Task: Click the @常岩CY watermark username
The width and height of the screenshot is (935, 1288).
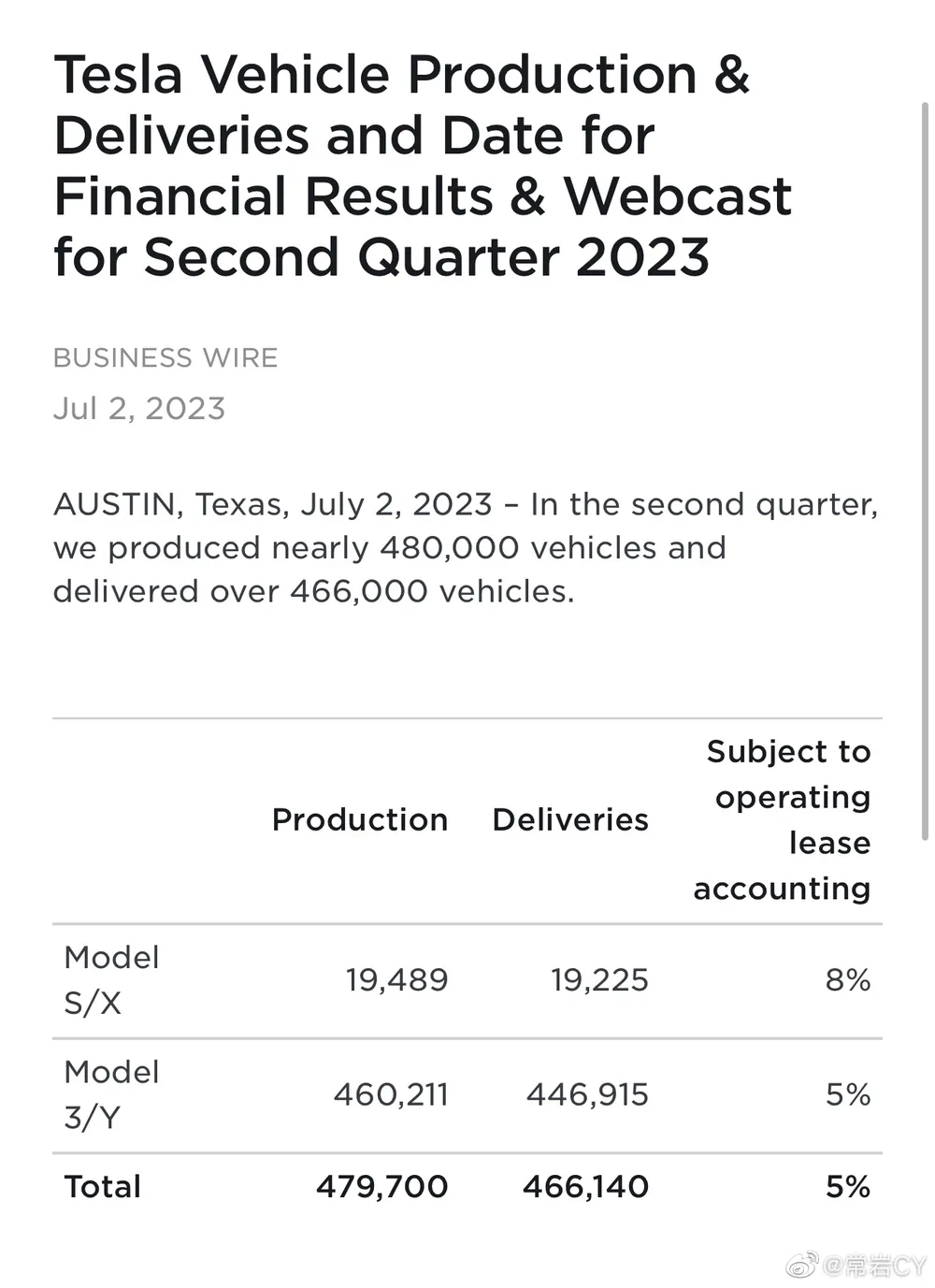Action: click(874, 1266)
